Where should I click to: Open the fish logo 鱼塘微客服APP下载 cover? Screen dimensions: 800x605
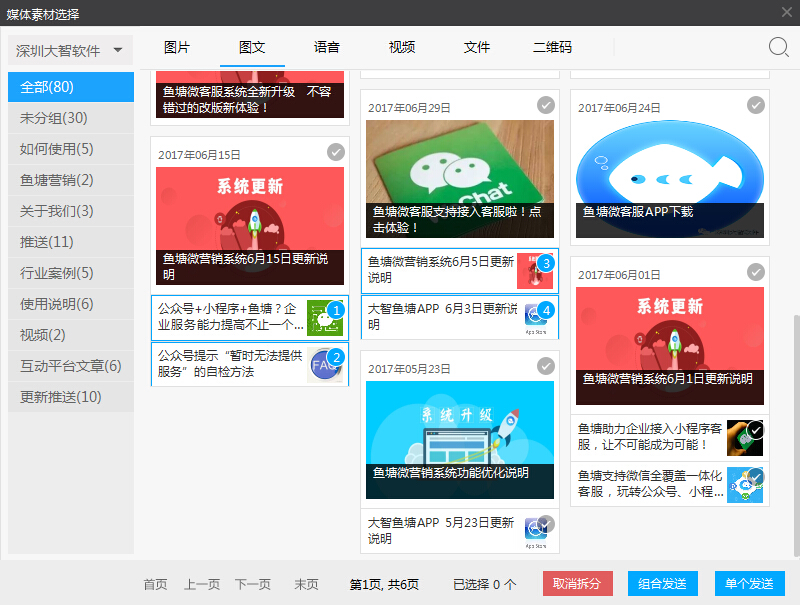670,179
